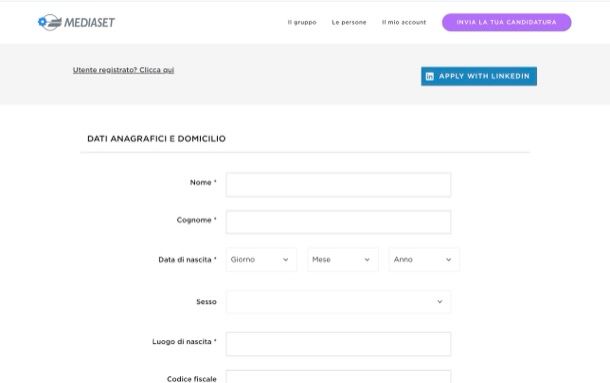Focus the Codice fiscale field
Image resolution: width=610 pixels, height=383 pixels.
pyautogui.click(x=338, y=377)
